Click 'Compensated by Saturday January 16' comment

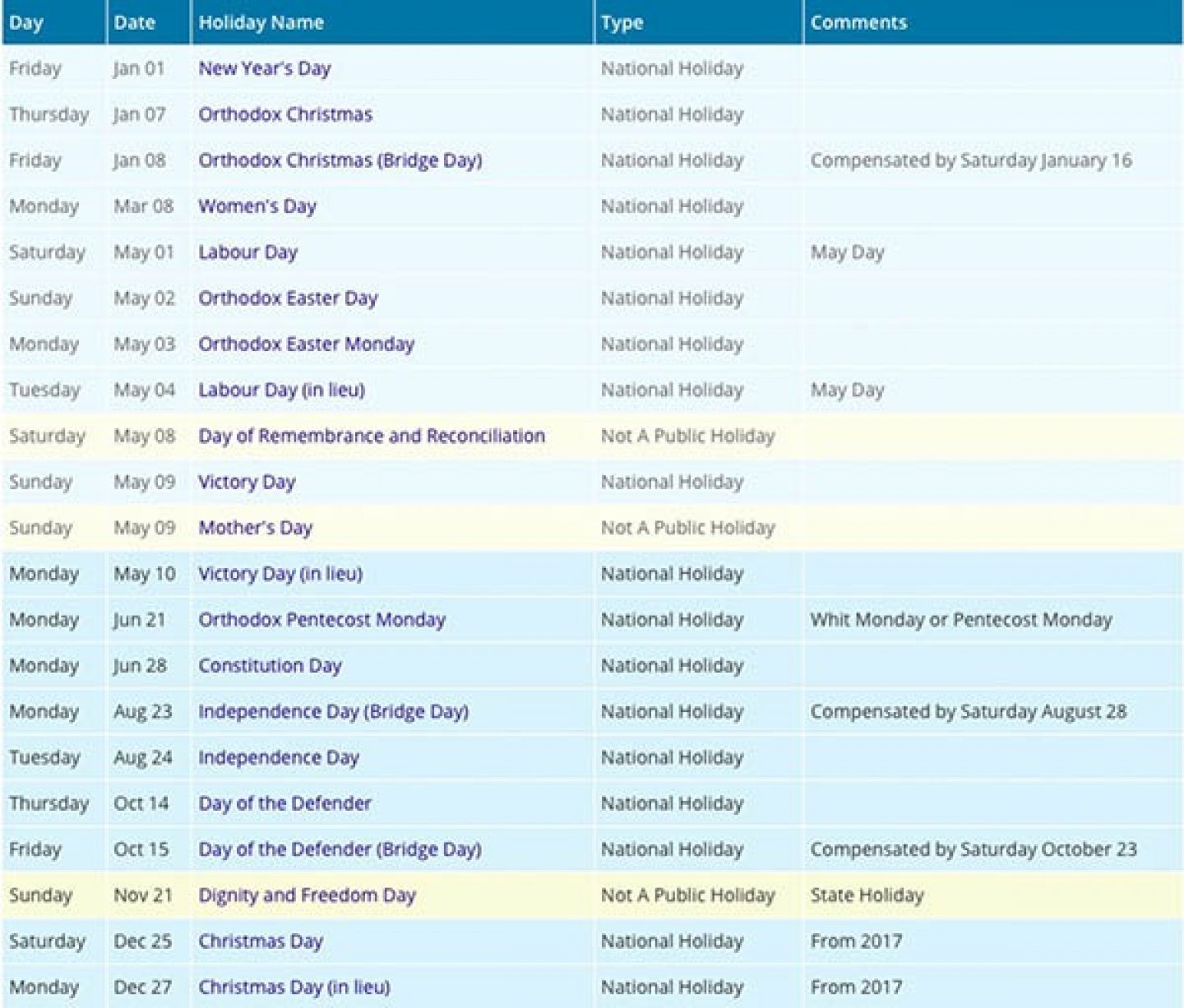[971, 161]
